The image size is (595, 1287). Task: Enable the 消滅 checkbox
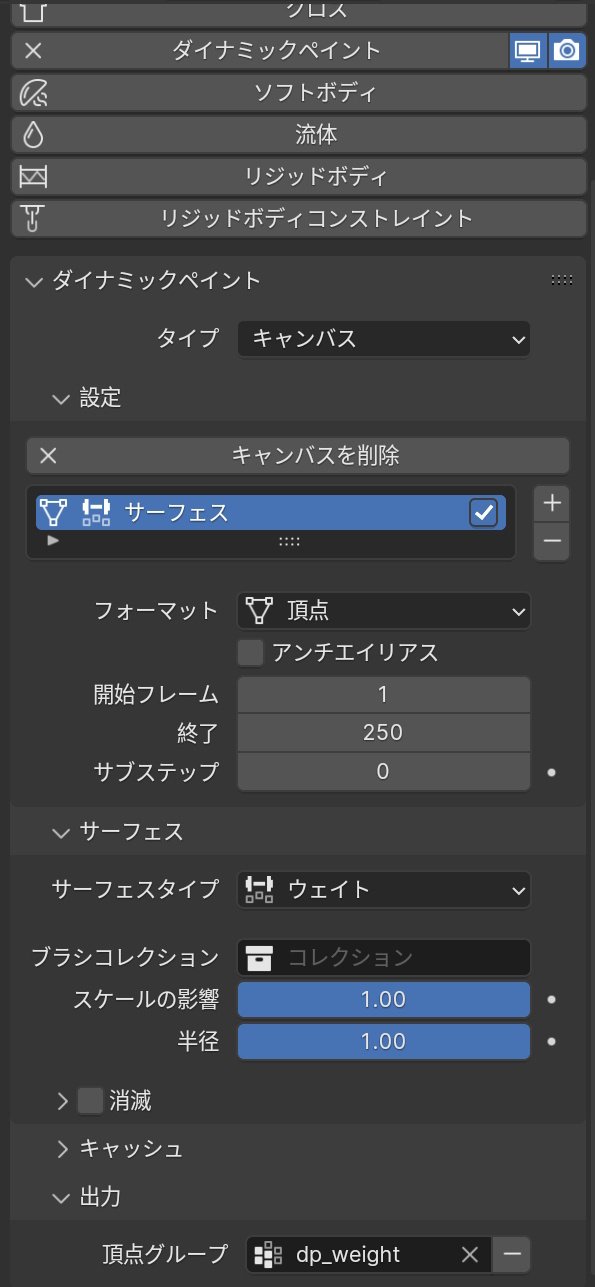coord(91,1101)
